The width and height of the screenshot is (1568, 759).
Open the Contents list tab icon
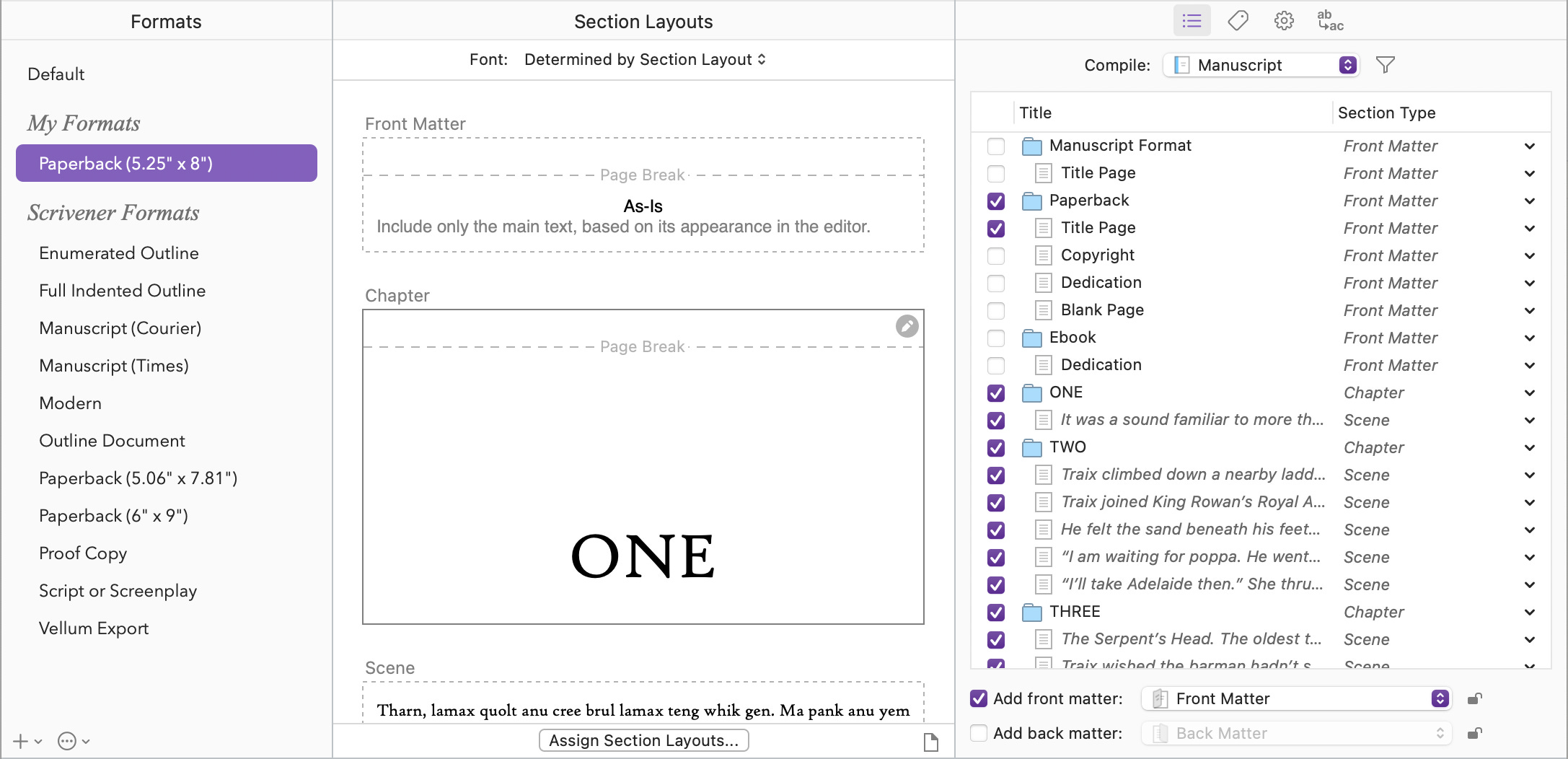[1192, 21]
